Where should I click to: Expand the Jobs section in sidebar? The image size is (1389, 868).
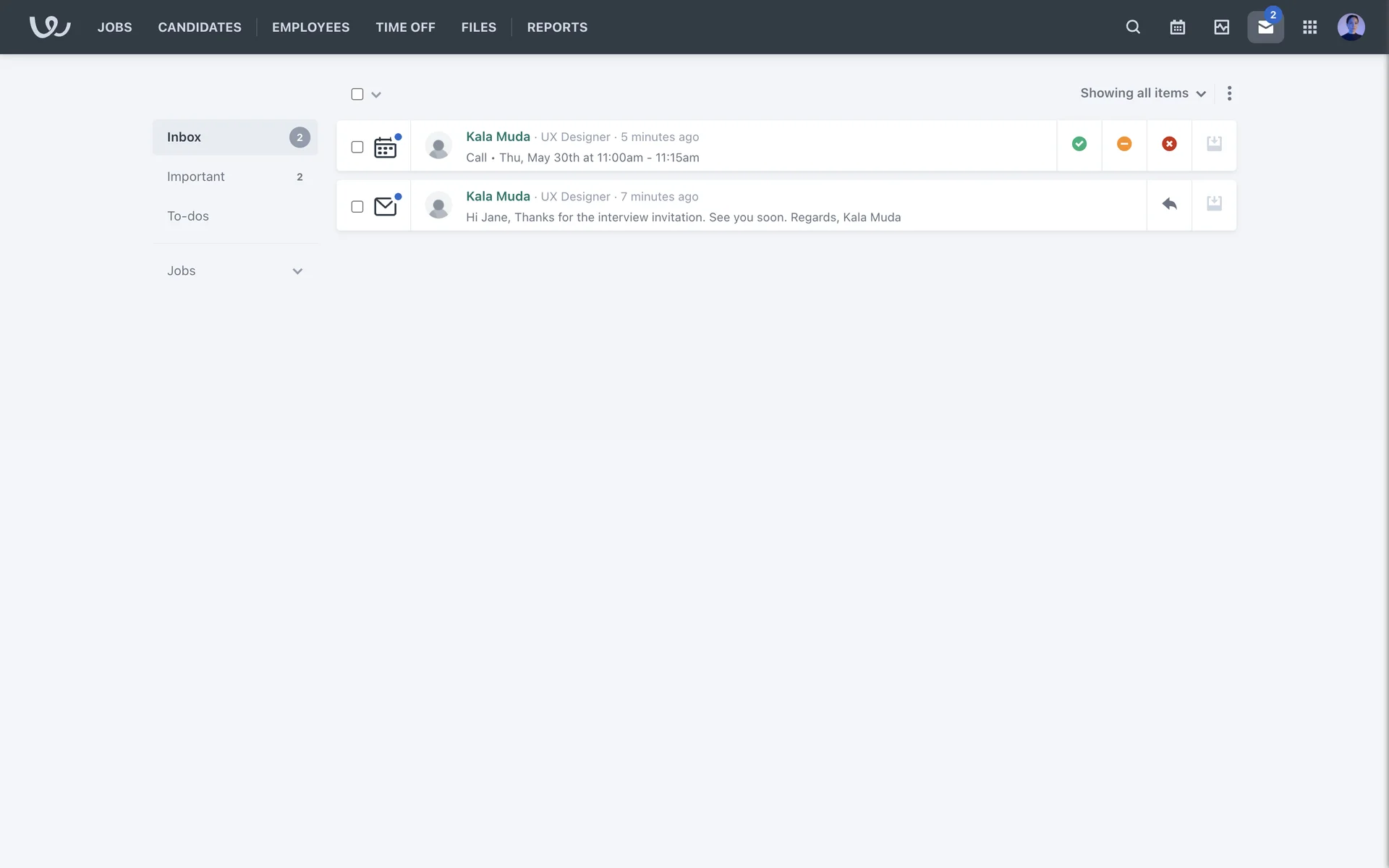(297, 271)
